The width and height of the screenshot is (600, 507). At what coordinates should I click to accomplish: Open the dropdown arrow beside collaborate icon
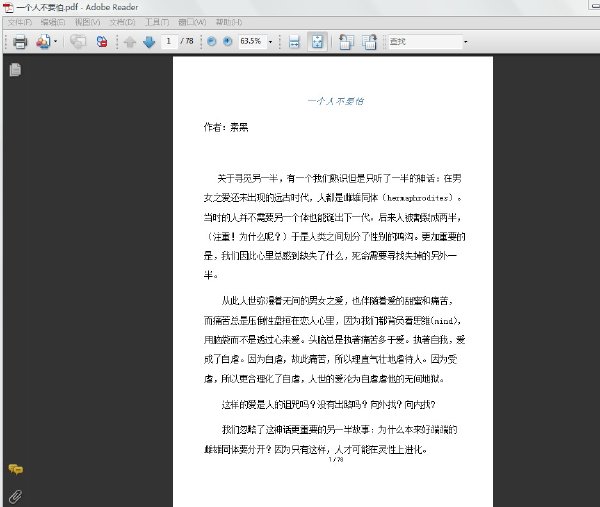click(x=55, y=41)
